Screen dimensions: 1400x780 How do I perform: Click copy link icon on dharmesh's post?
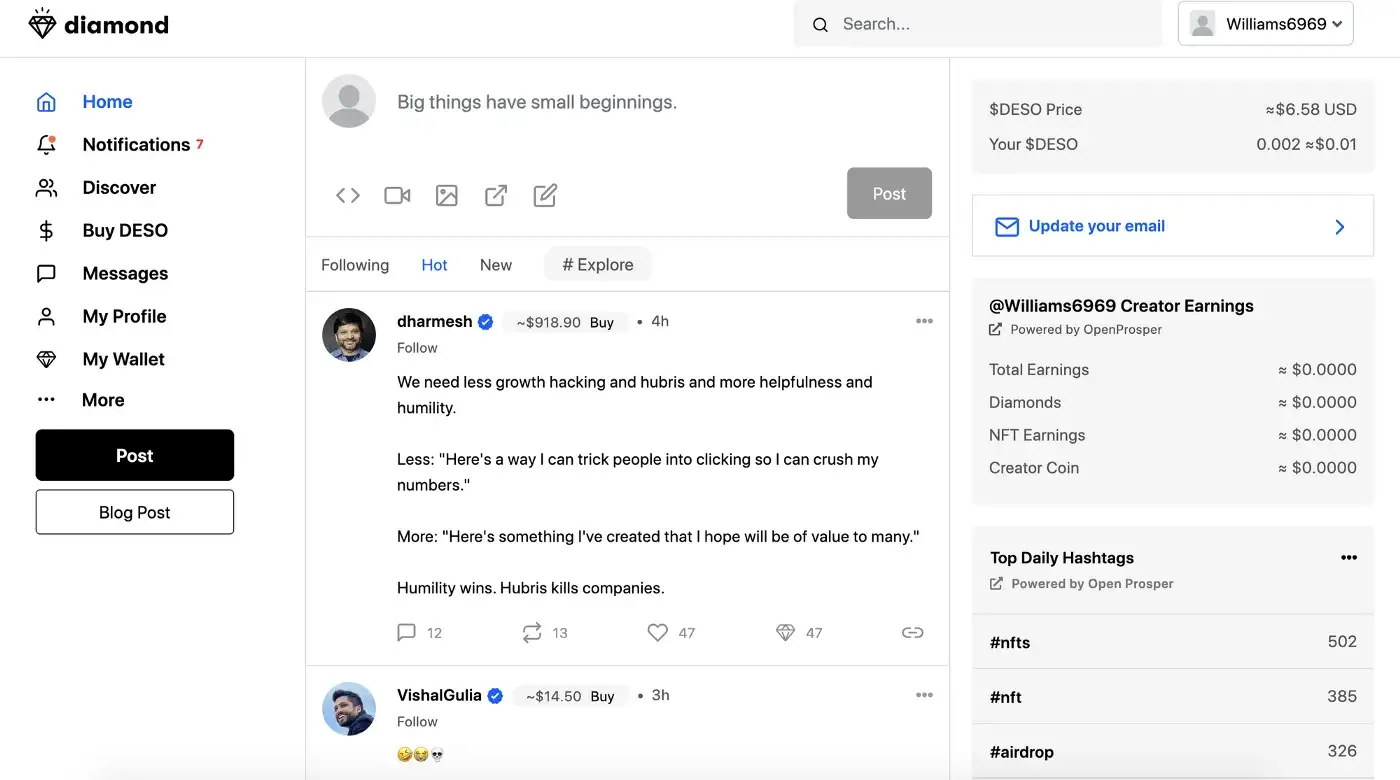point(912,632)
